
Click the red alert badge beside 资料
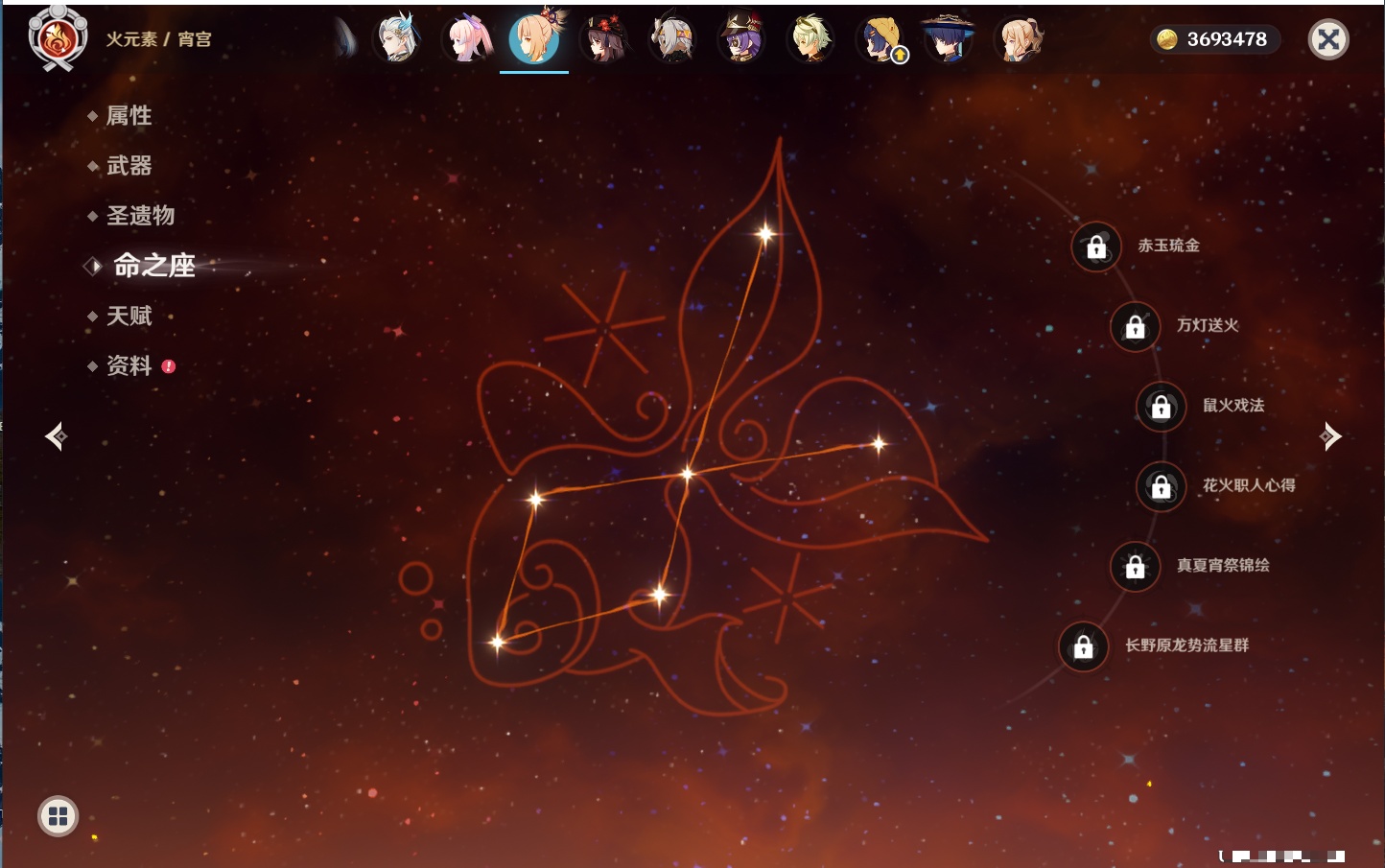click(169, 365)
